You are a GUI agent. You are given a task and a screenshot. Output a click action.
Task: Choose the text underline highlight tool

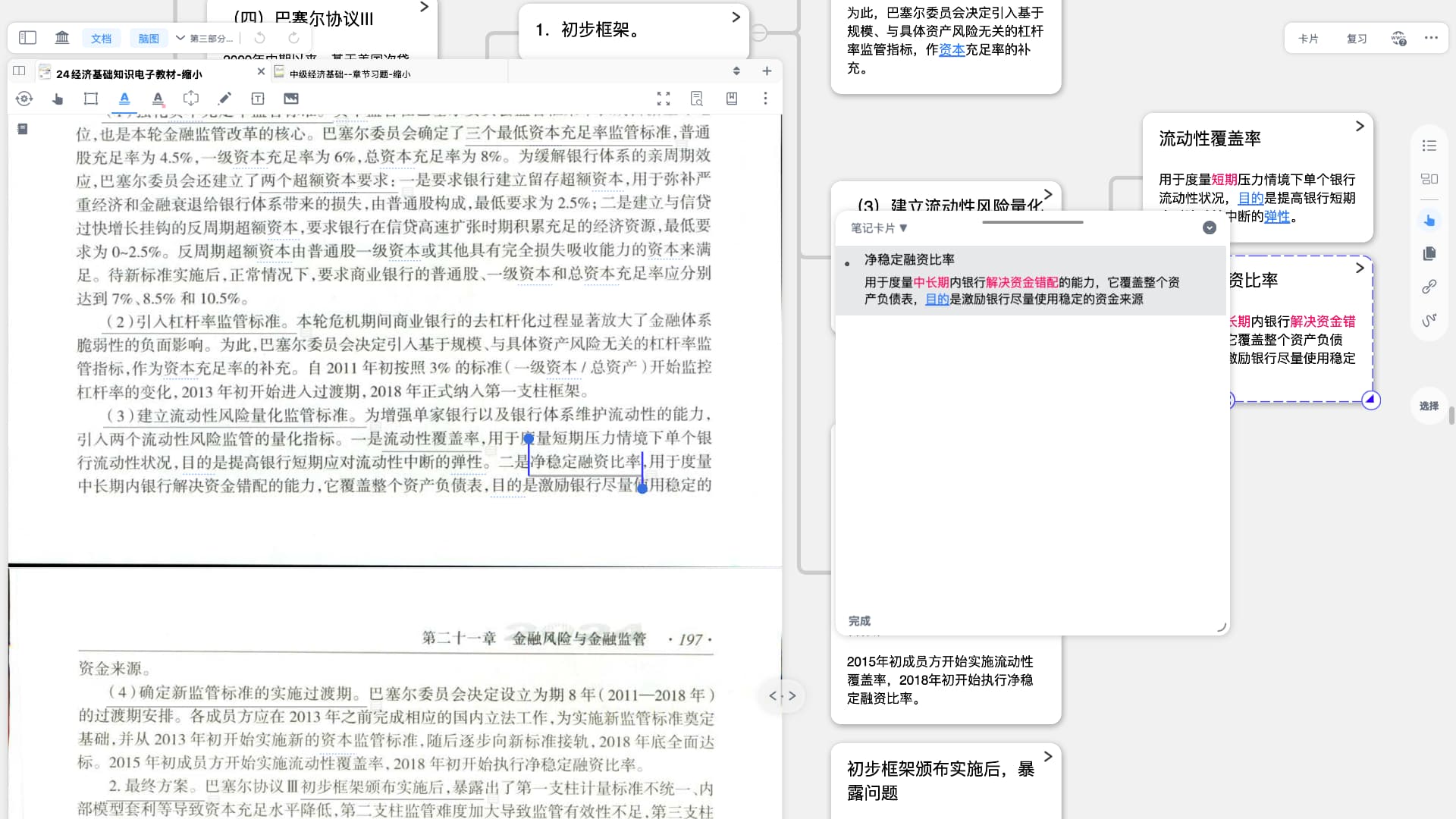coord(124,99)
